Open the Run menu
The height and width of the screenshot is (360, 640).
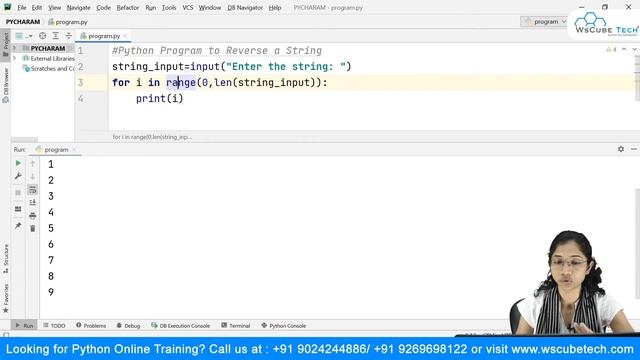(x=151, y=7)
